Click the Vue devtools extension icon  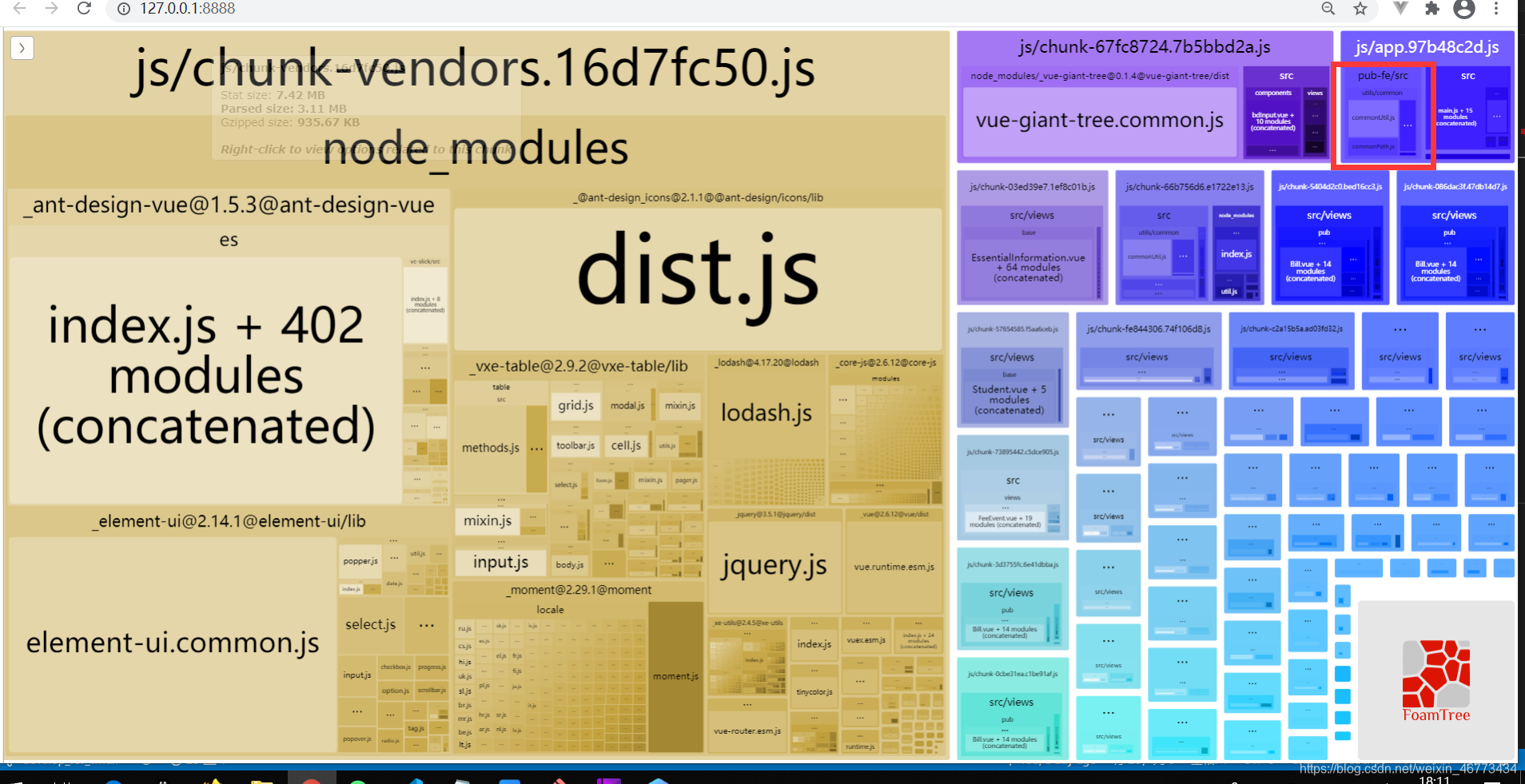(x=1400, y=9)
